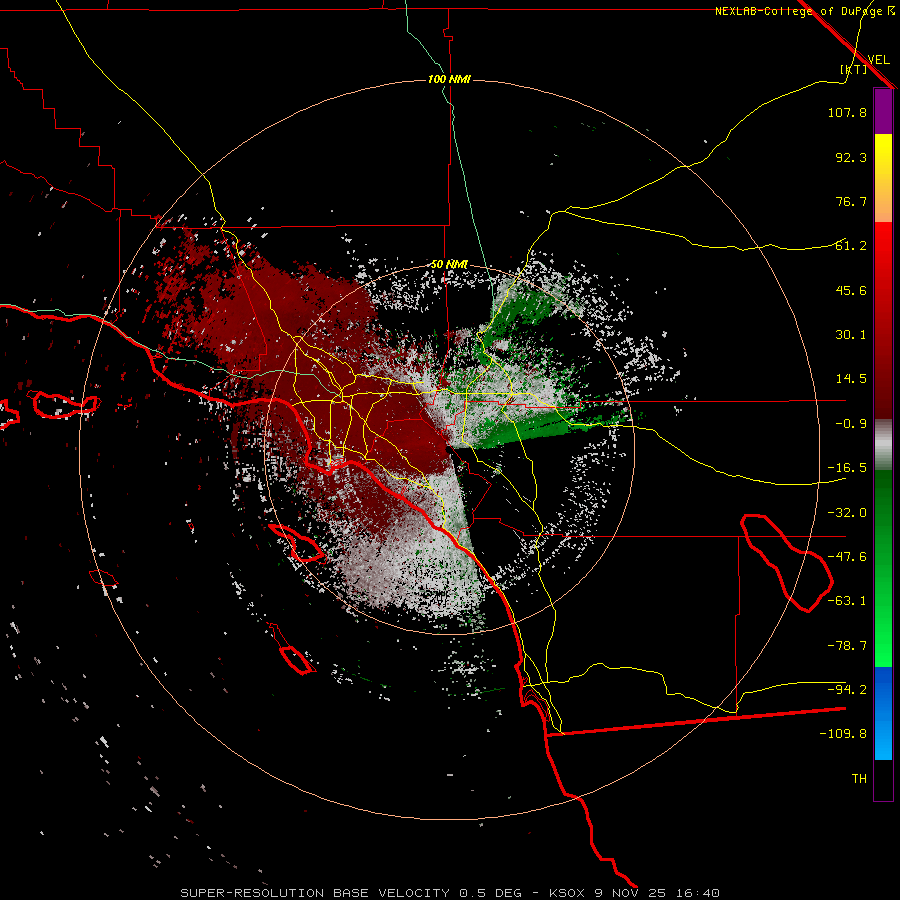The width and height of the screenshot is (900, 900).
Task: Click the -0.9 legend value
Action: coord(851,424)
